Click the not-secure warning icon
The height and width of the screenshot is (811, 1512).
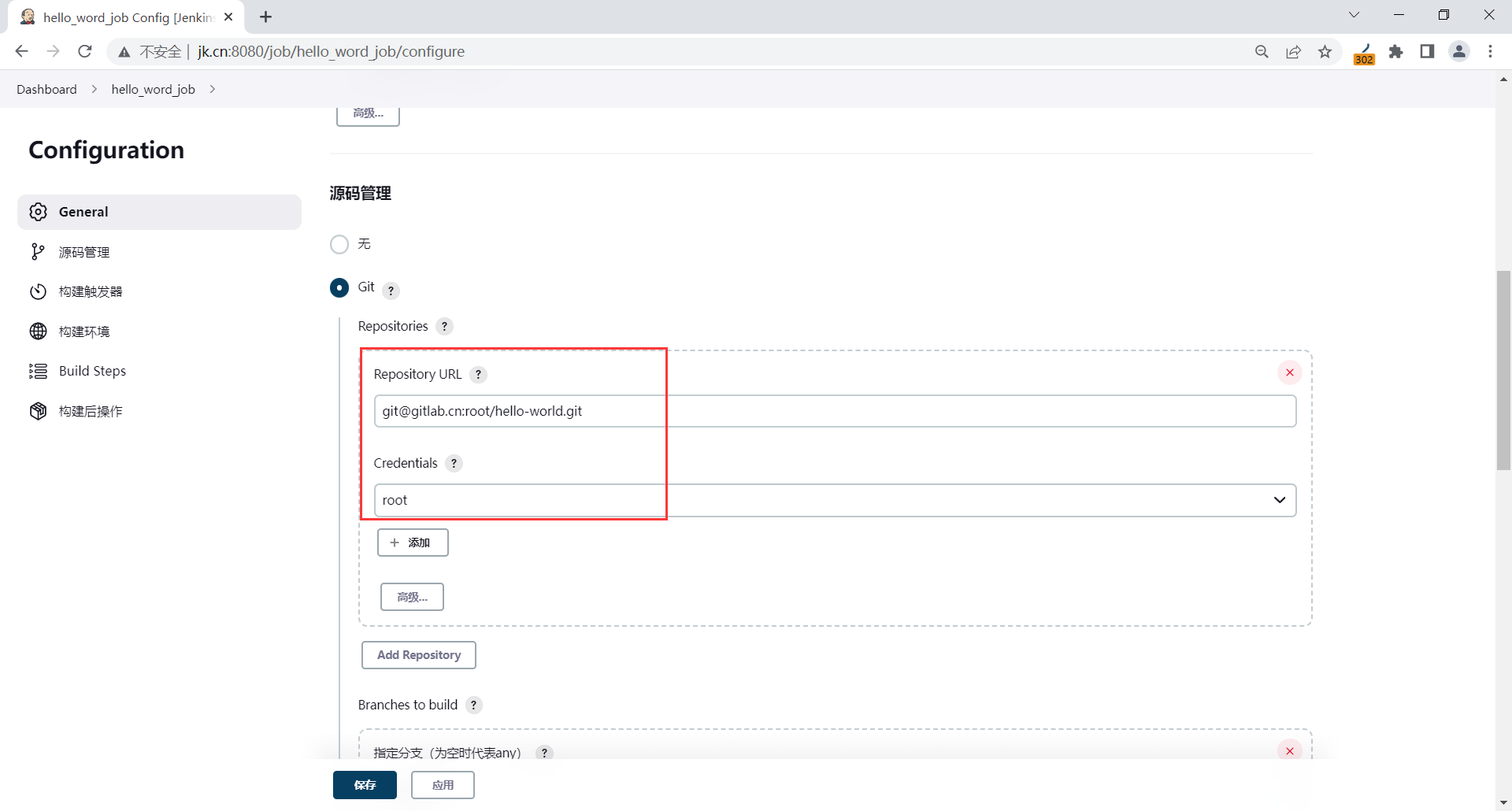pyautogui.click(x=124, y=52)
